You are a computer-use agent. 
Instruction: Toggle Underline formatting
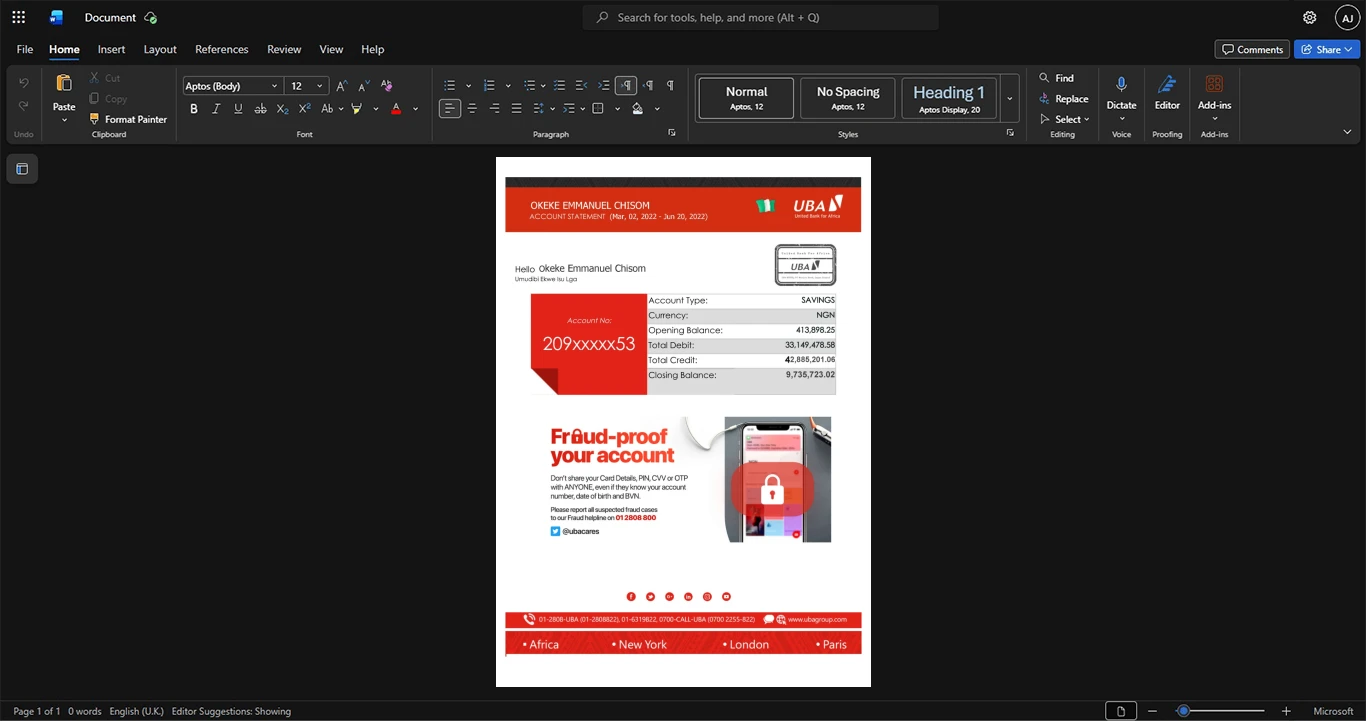click(238, 109)
